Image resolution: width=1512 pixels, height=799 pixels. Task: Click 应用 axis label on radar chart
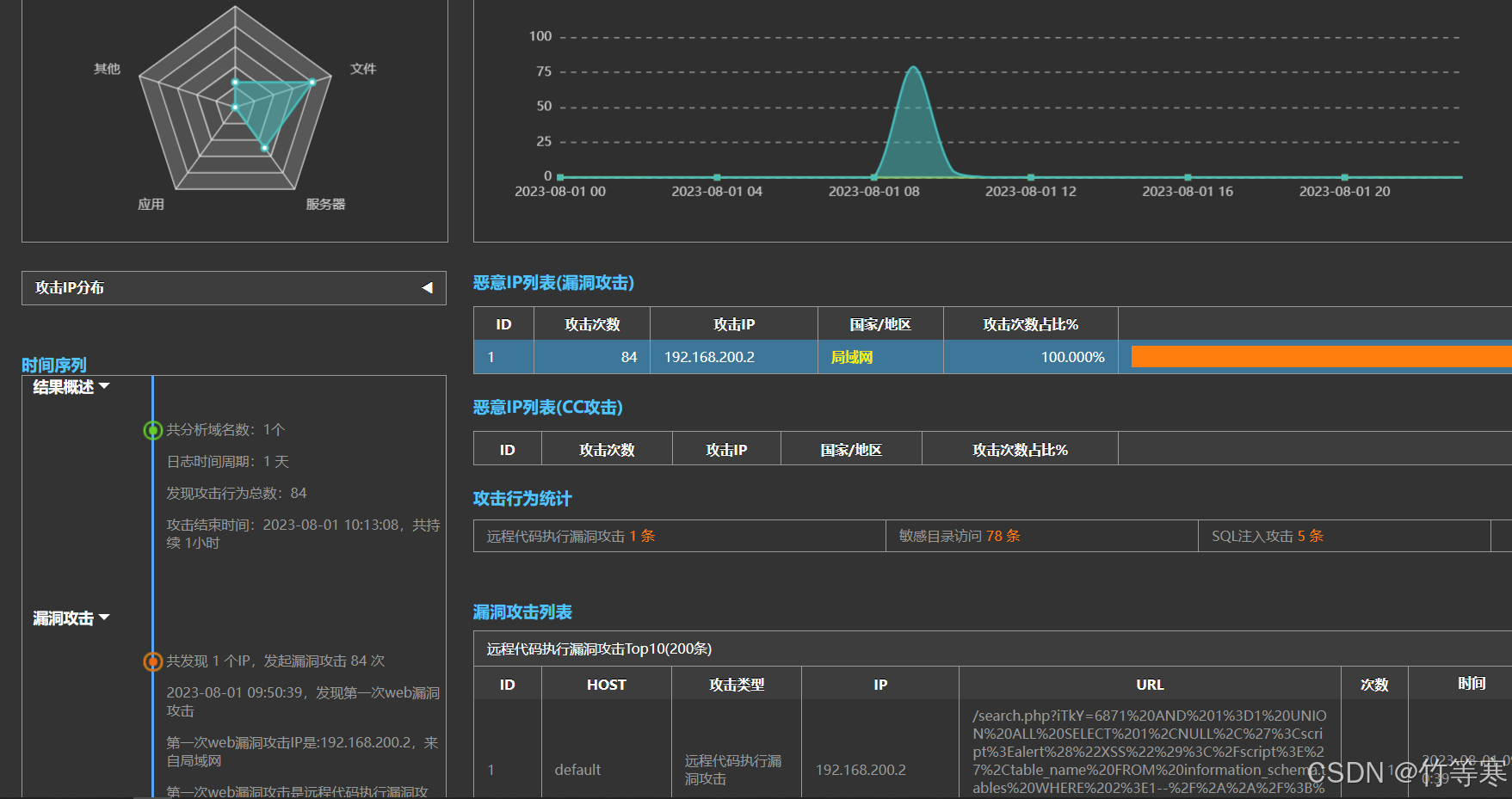pos(151,205)
